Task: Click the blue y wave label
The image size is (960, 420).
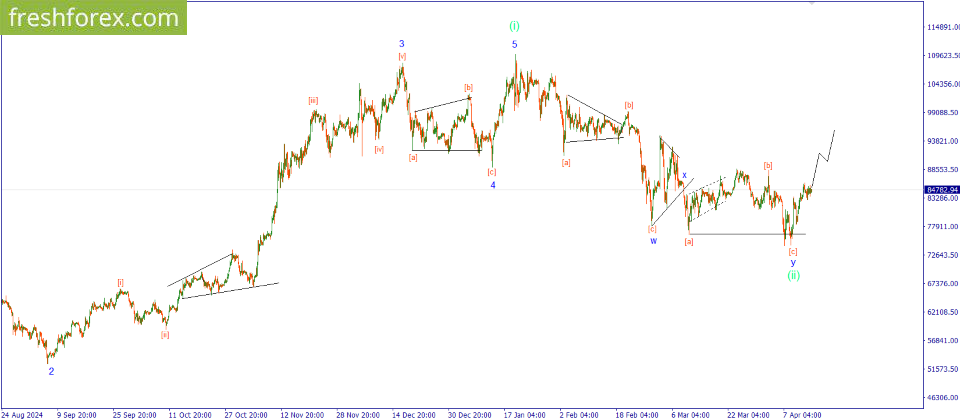Action: click(793, 262)
